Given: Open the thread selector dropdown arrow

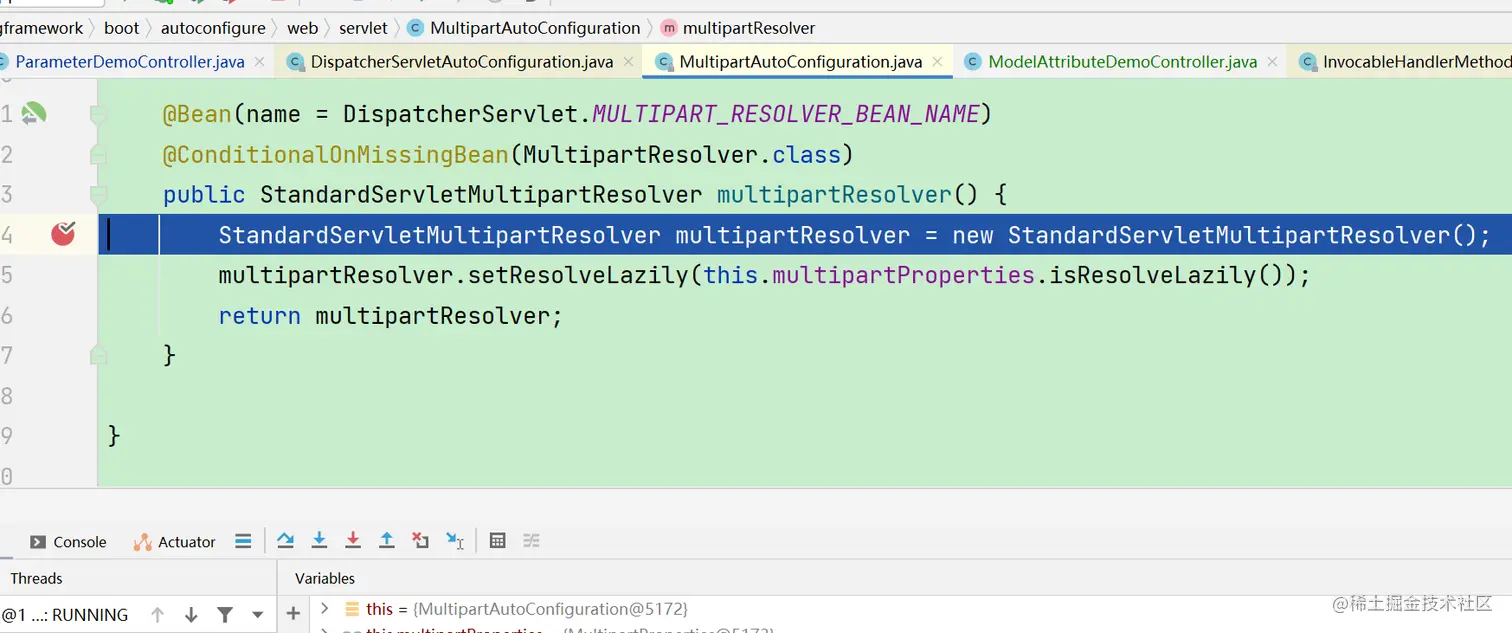Looking at the screenshot, I should click(258, 615).
